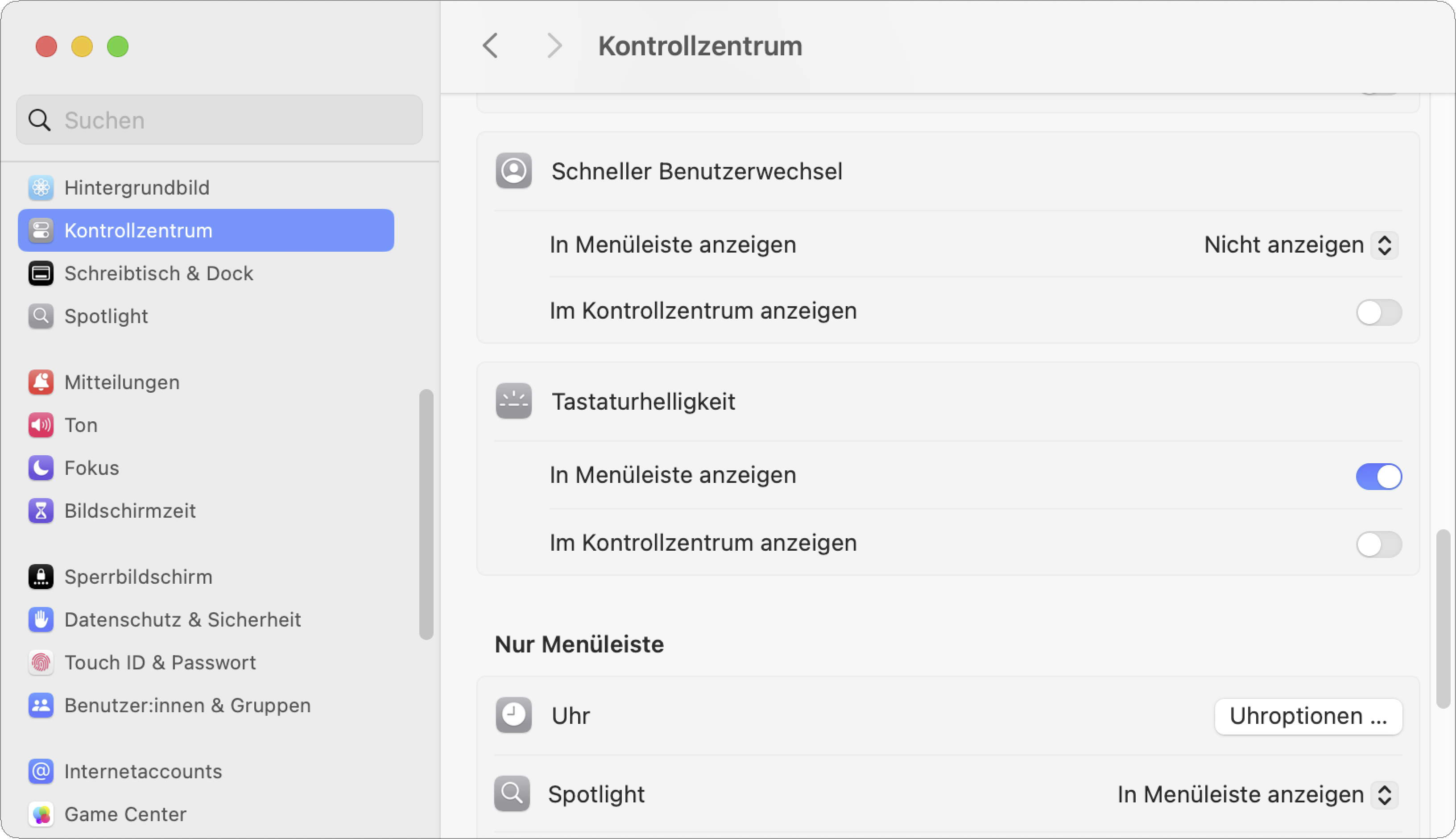The height and width of the screenshot is (839, 1456).
Task: Click the Uhroptionen button
Action: 1307,716
